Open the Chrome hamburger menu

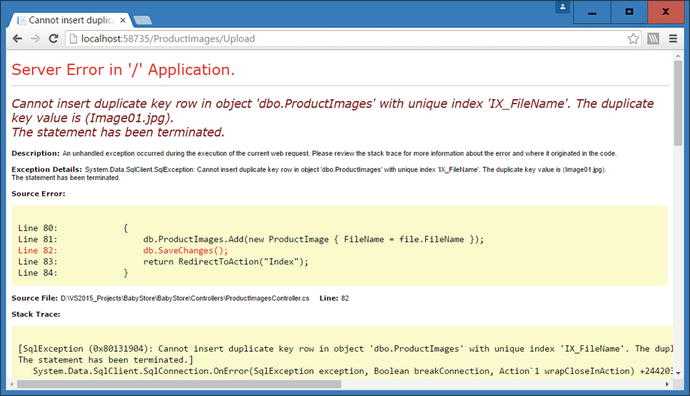point(673,39)
